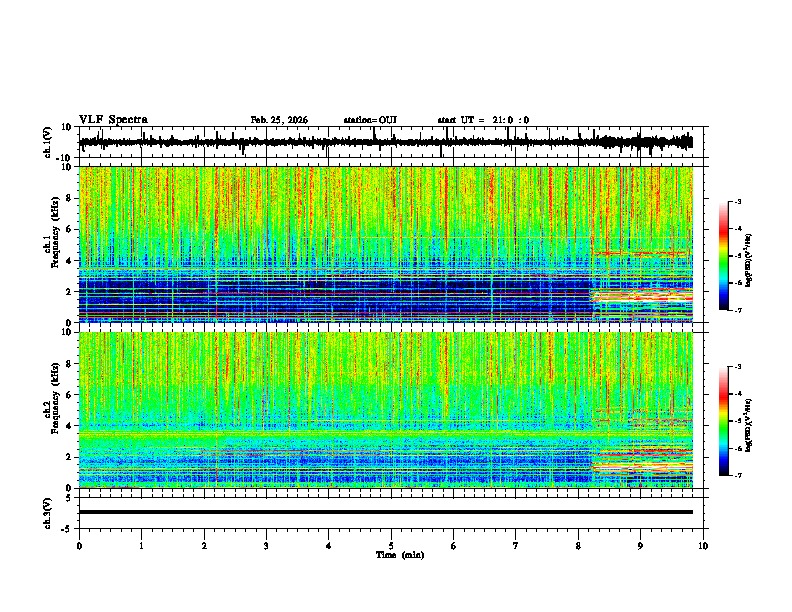Click the "-7" label below ch.2 colorbar
792x612 pixels.
click(737, 475)
